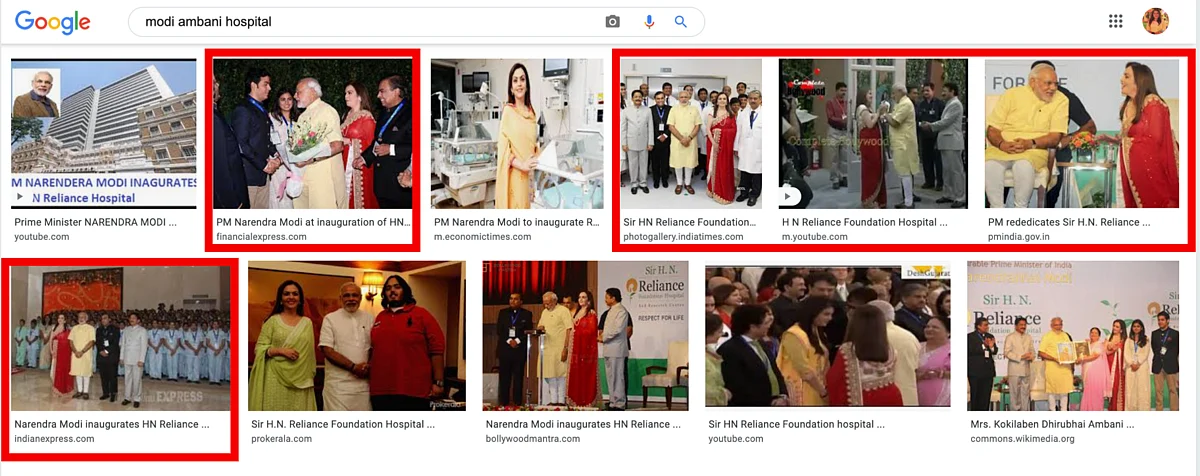Open the youtube.com 'Prime Minister NARENDRA MODI' thumbnail
Viewport: 1200px width, 476px height.
coord(104,133)
